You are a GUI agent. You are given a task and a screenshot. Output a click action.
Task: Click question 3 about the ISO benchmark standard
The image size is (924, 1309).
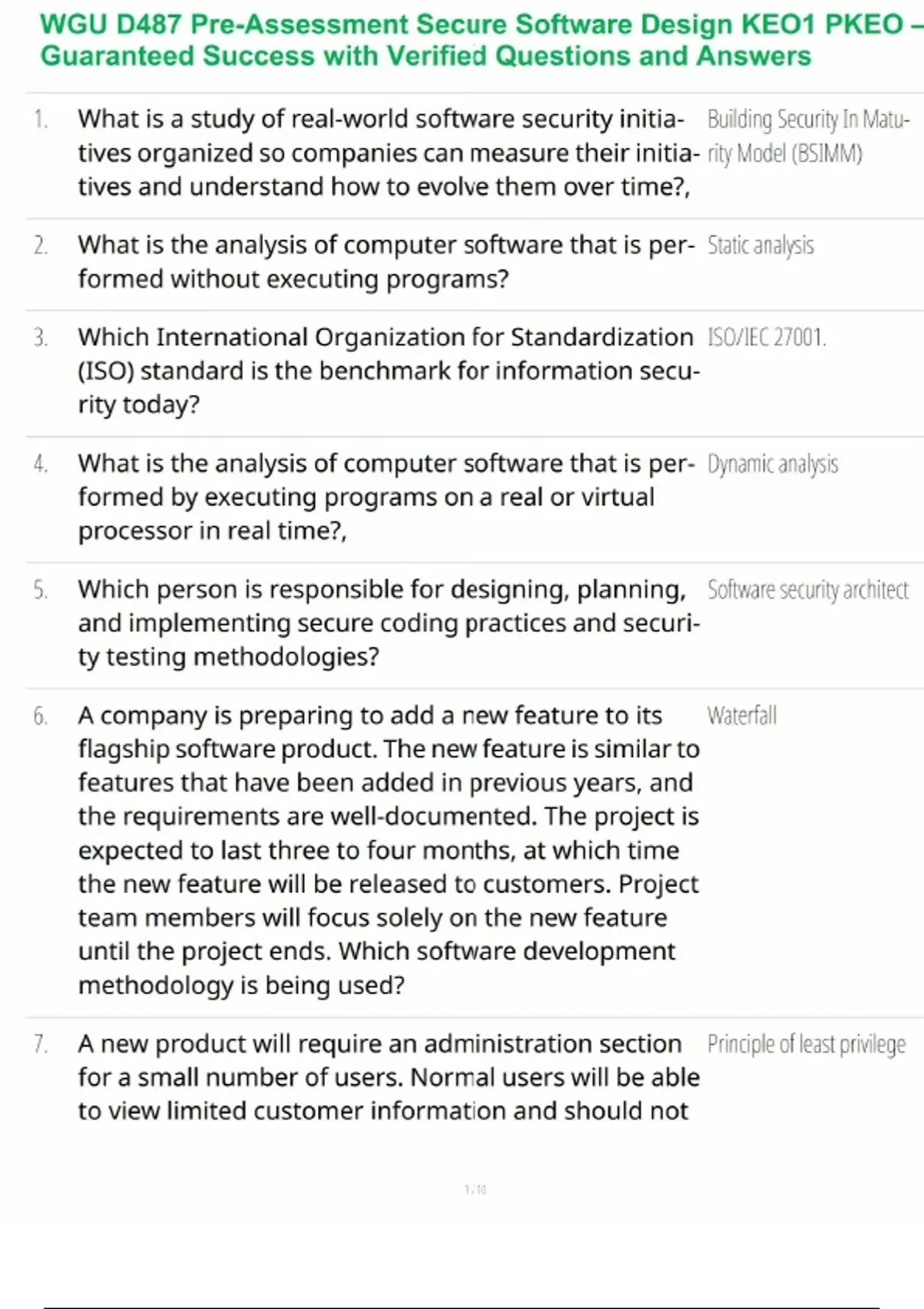coord(385,370)
